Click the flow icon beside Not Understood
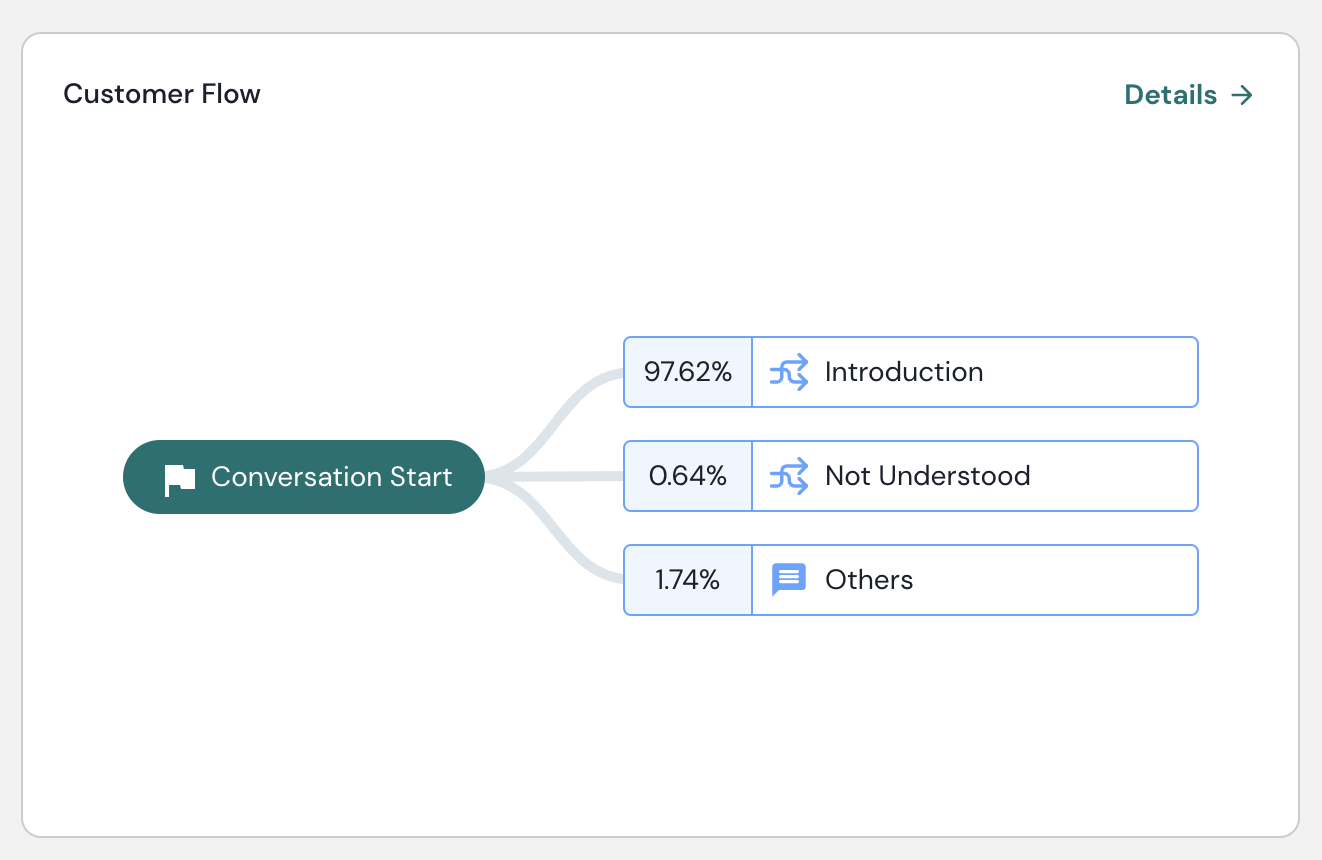The image size is (1322, 860). pyautogui.click(x=788, y=476)
